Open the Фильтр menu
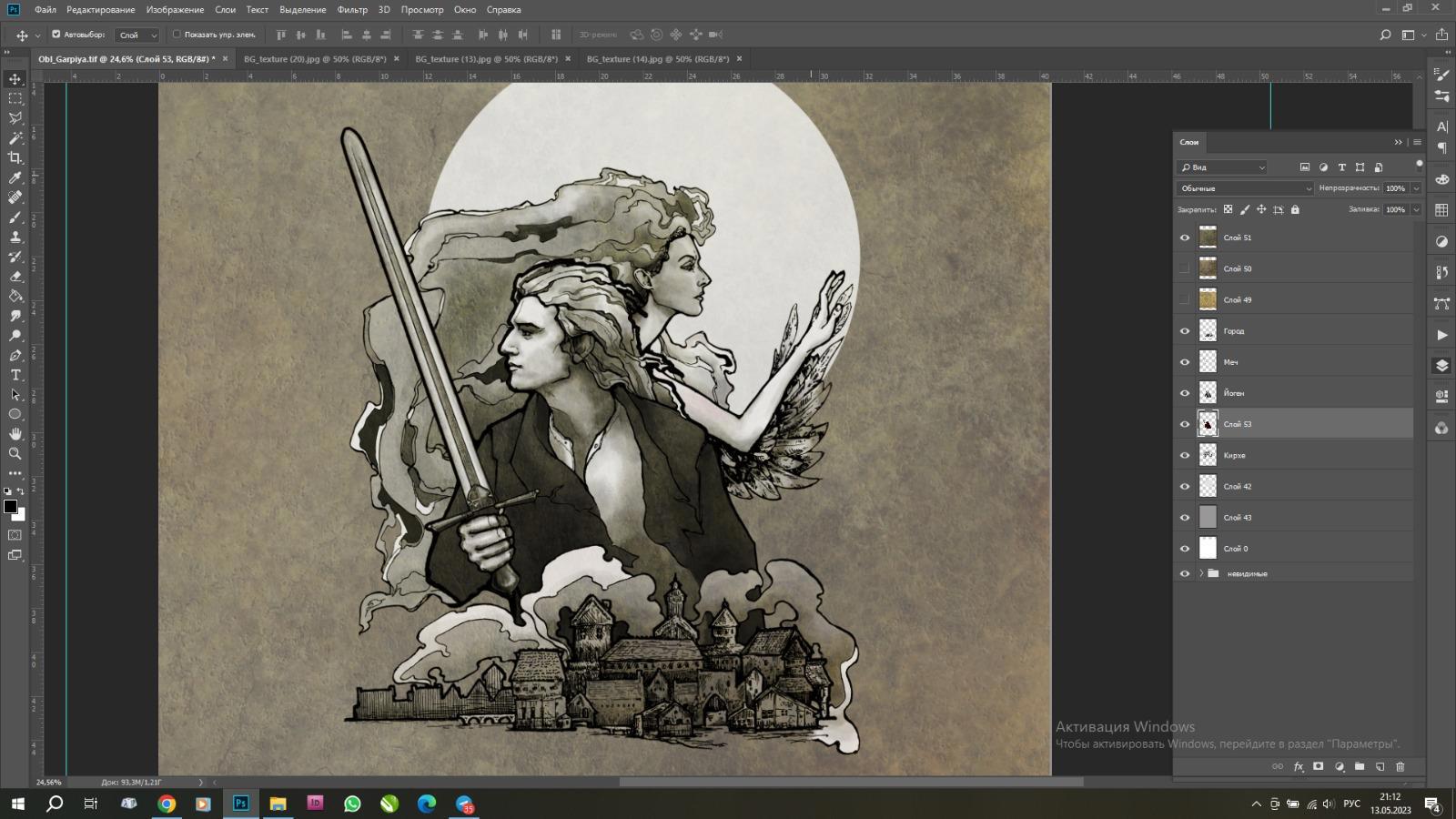Viewport: 1456px width, 819px height. point(352,10)
